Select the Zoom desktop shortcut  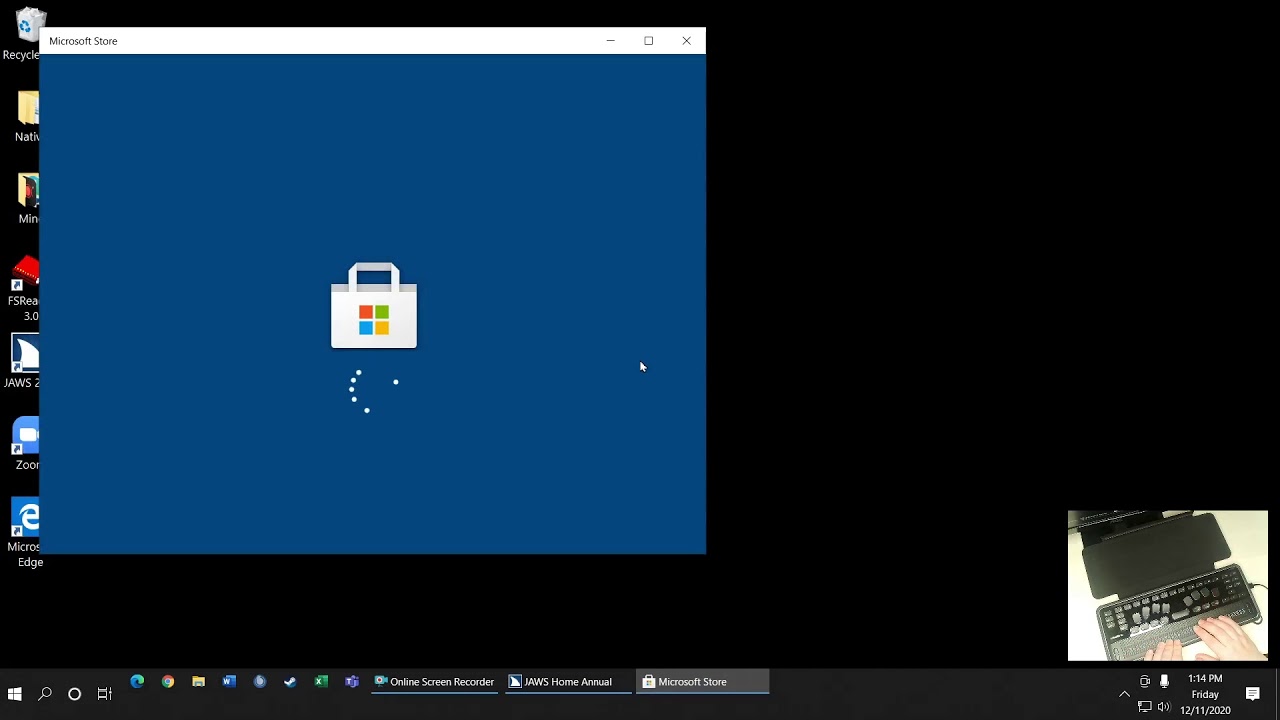tap(25, 443)
